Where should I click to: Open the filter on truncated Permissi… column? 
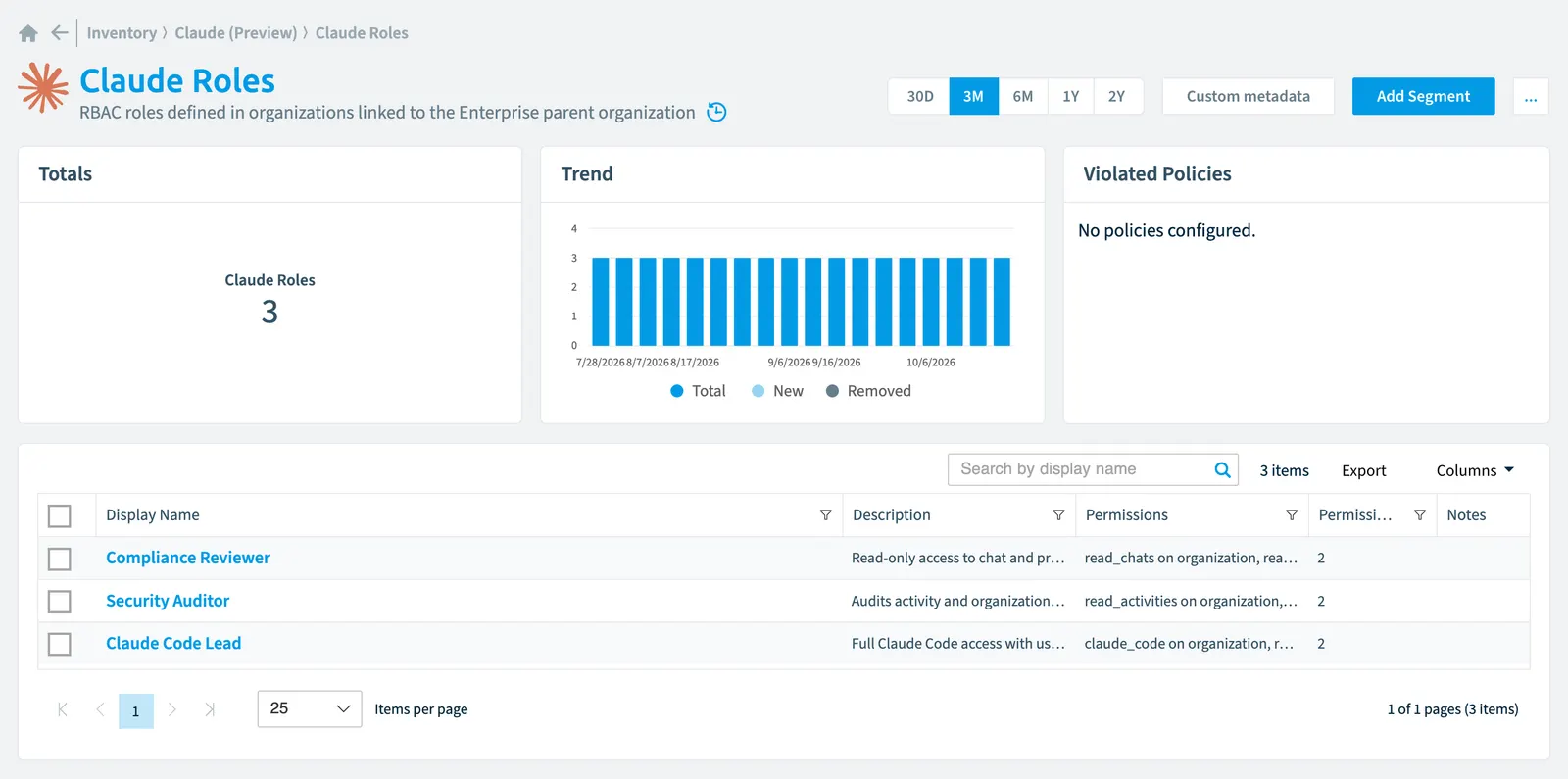(x=1419, y=515)
